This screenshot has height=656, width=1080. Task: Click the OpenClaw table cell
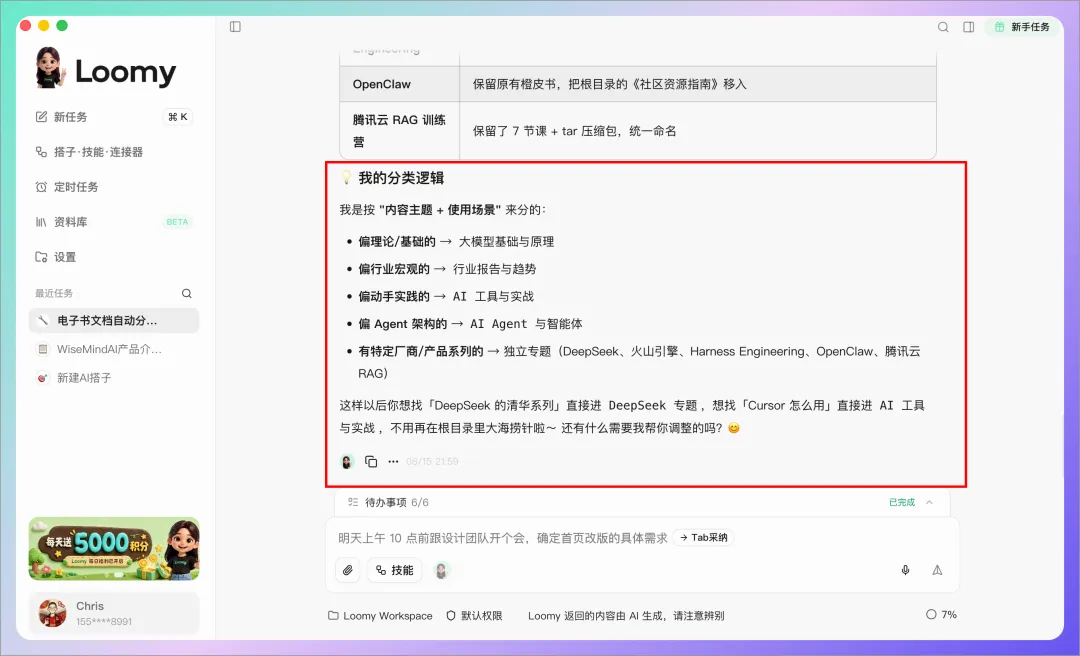[x=399, y=84]
